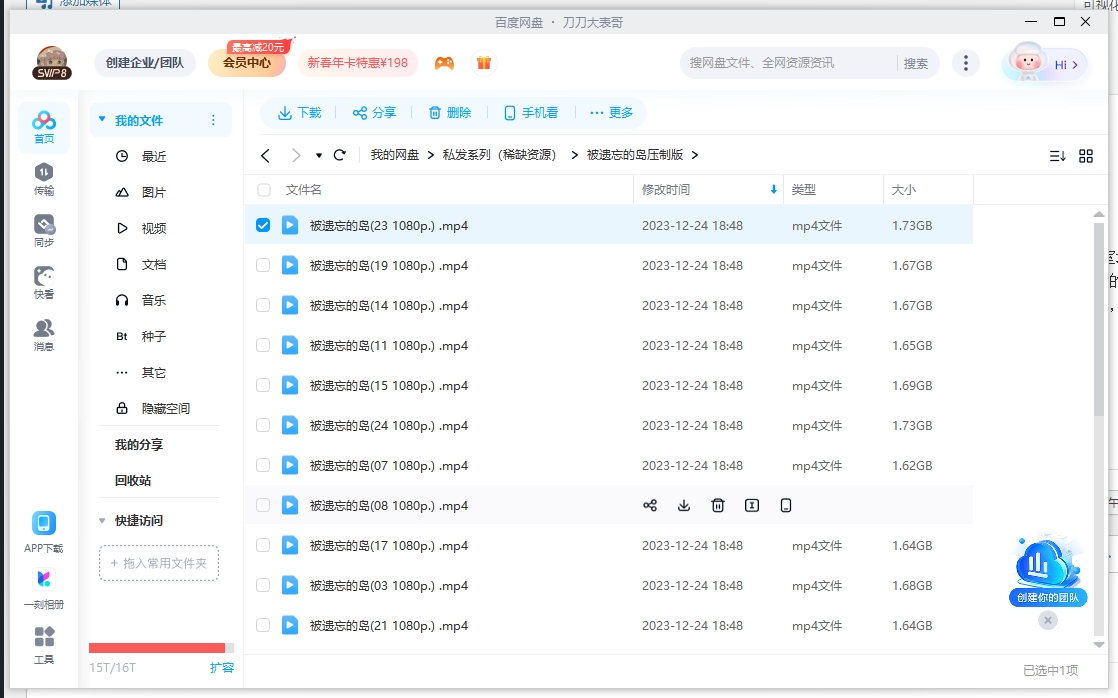Refresh the file list
The width and height of the screenshot is (1118, 698).
click(339, 155)
